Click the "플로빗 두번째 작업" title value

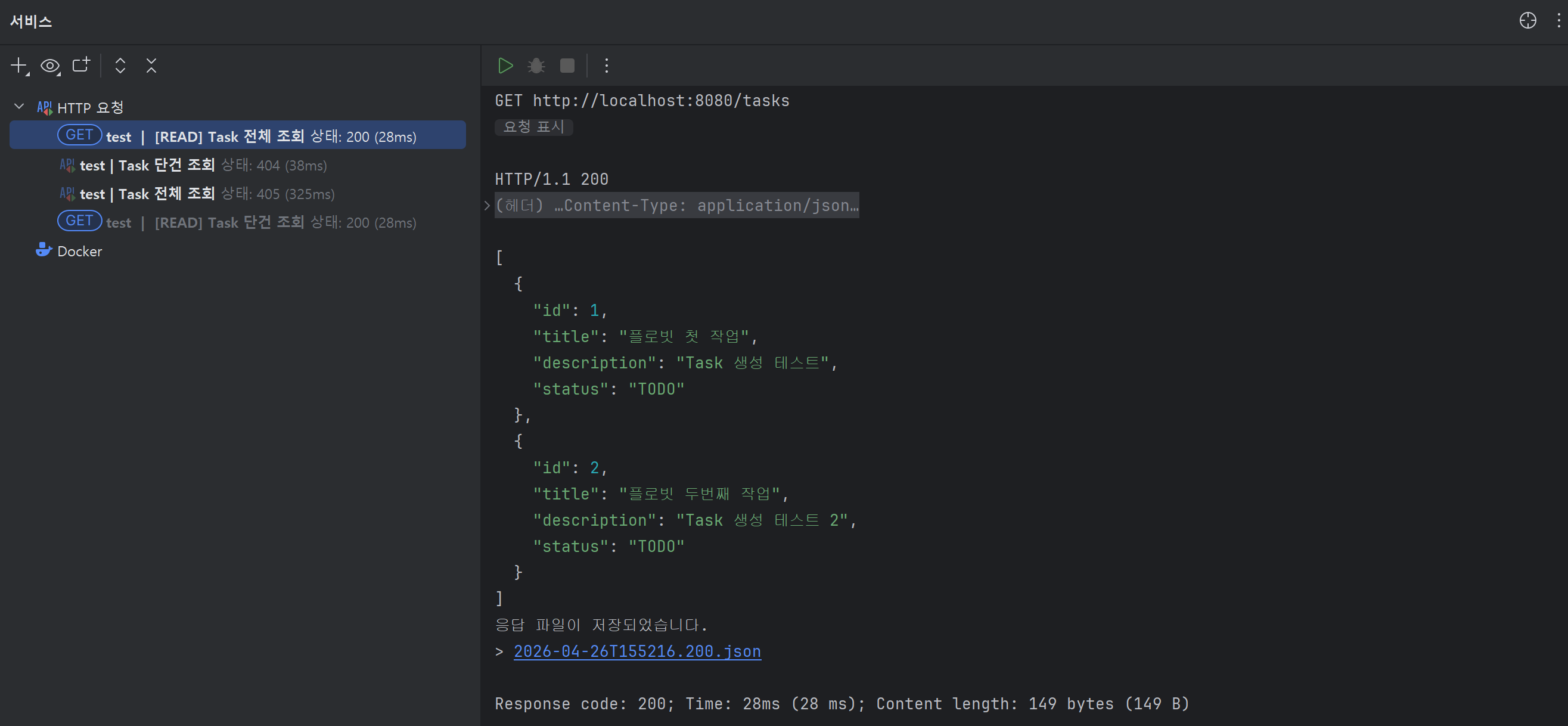pyautogui.click(x=700, y=494)
